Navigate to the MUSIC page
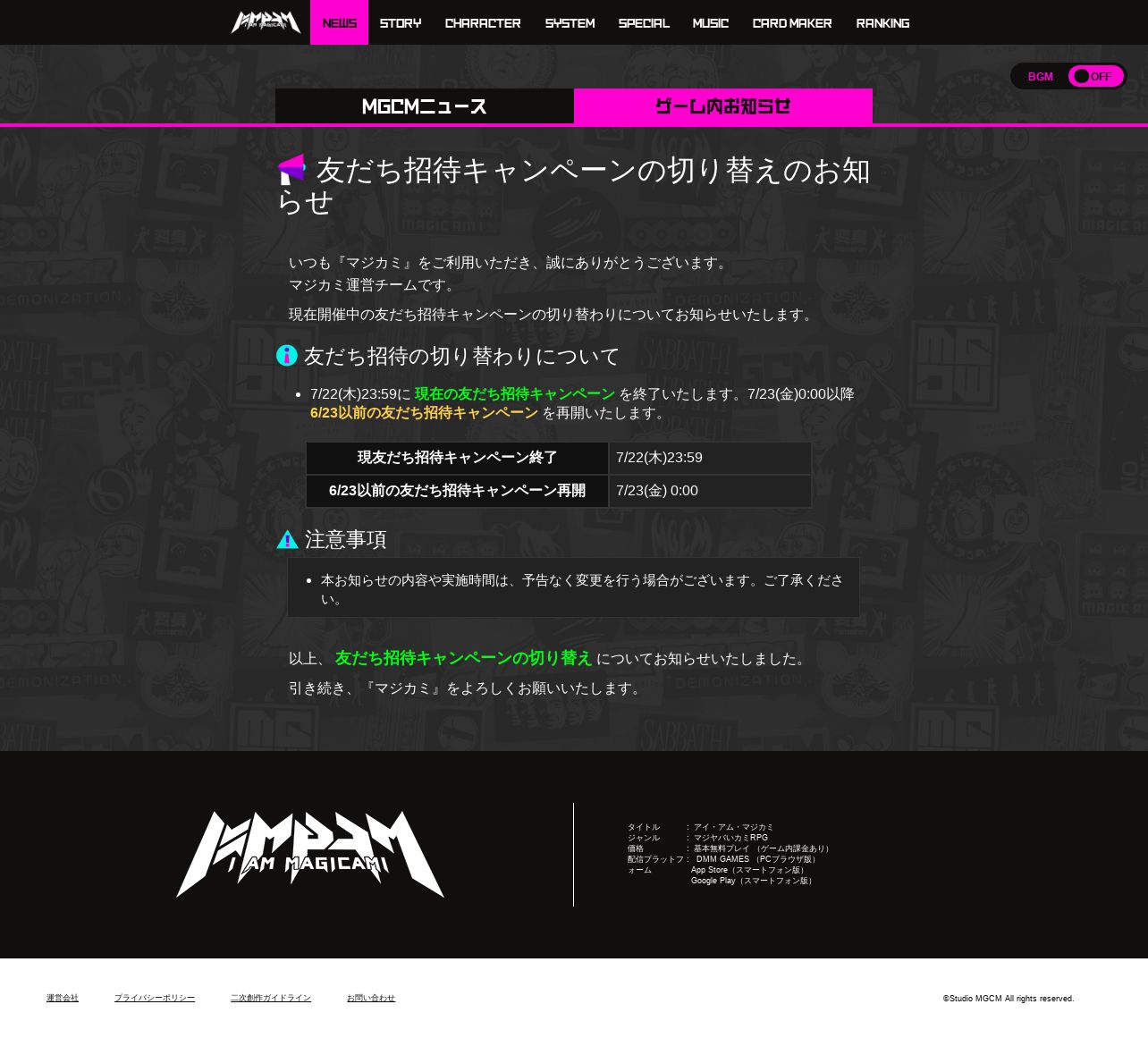 (x=711, y=22)
